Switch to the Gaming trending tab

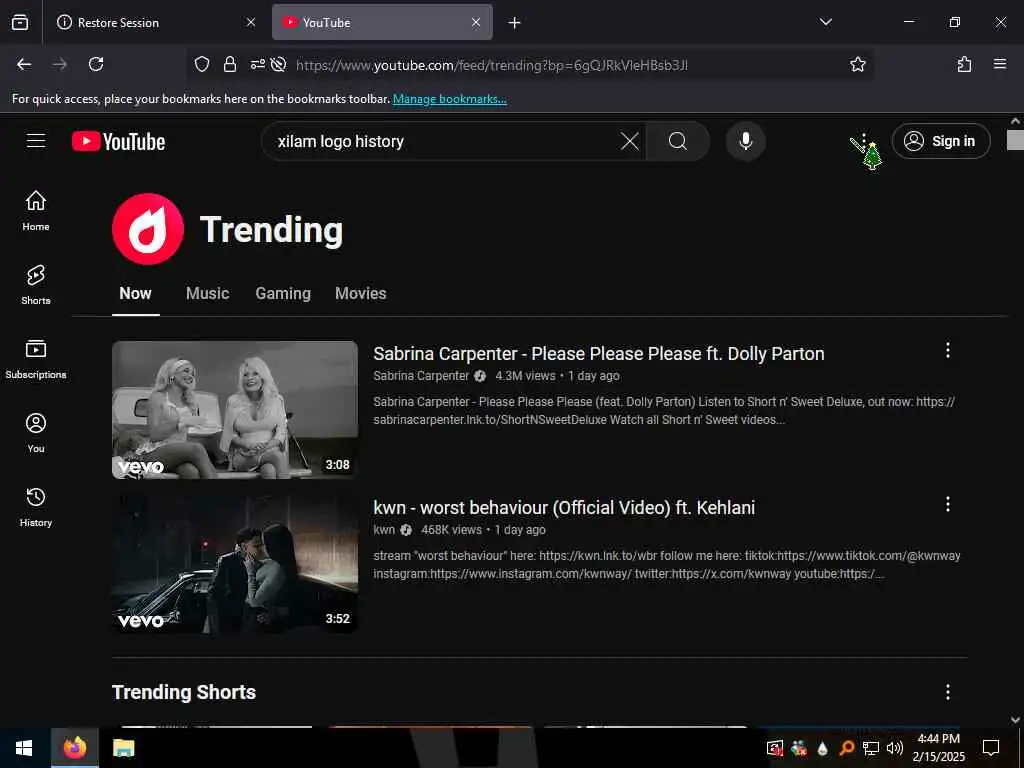[283, 293]
